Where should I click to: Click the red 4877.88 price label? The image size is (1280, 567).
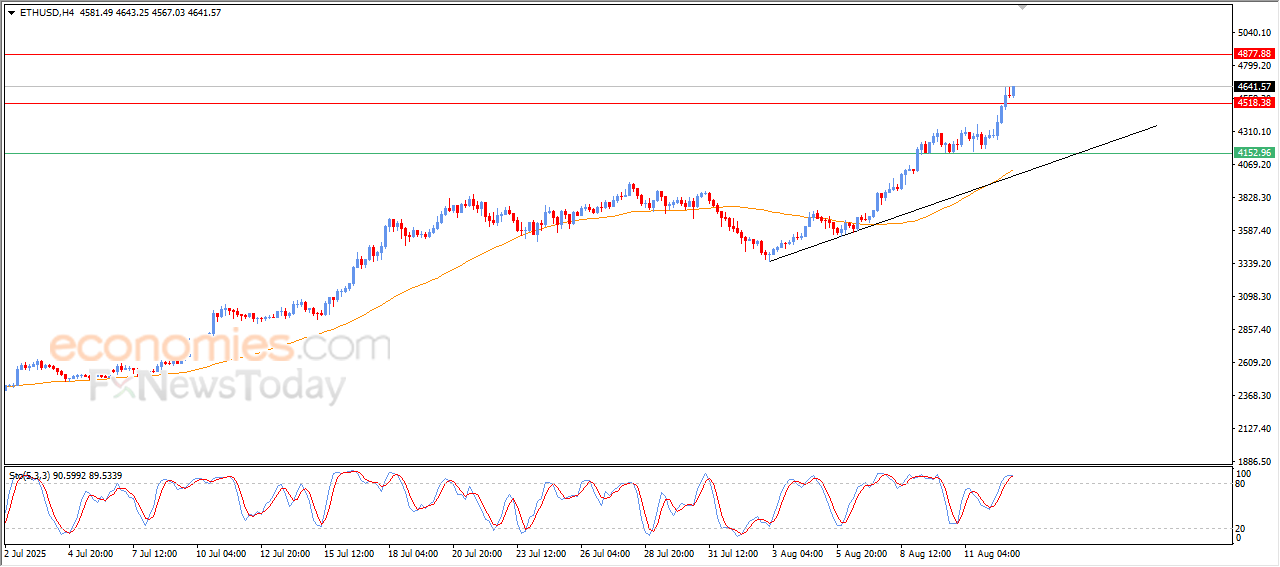click(x=1254, y=53)
